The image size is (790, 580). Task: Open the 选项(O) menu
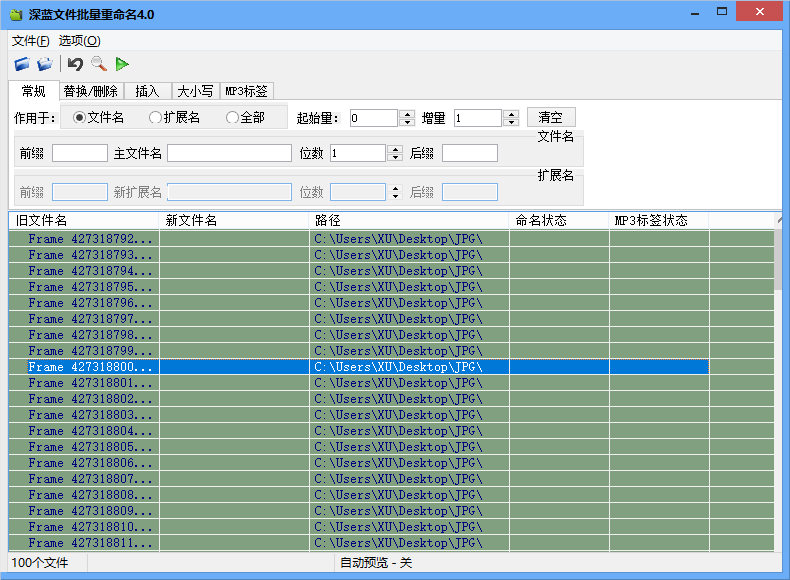(80, 41)
